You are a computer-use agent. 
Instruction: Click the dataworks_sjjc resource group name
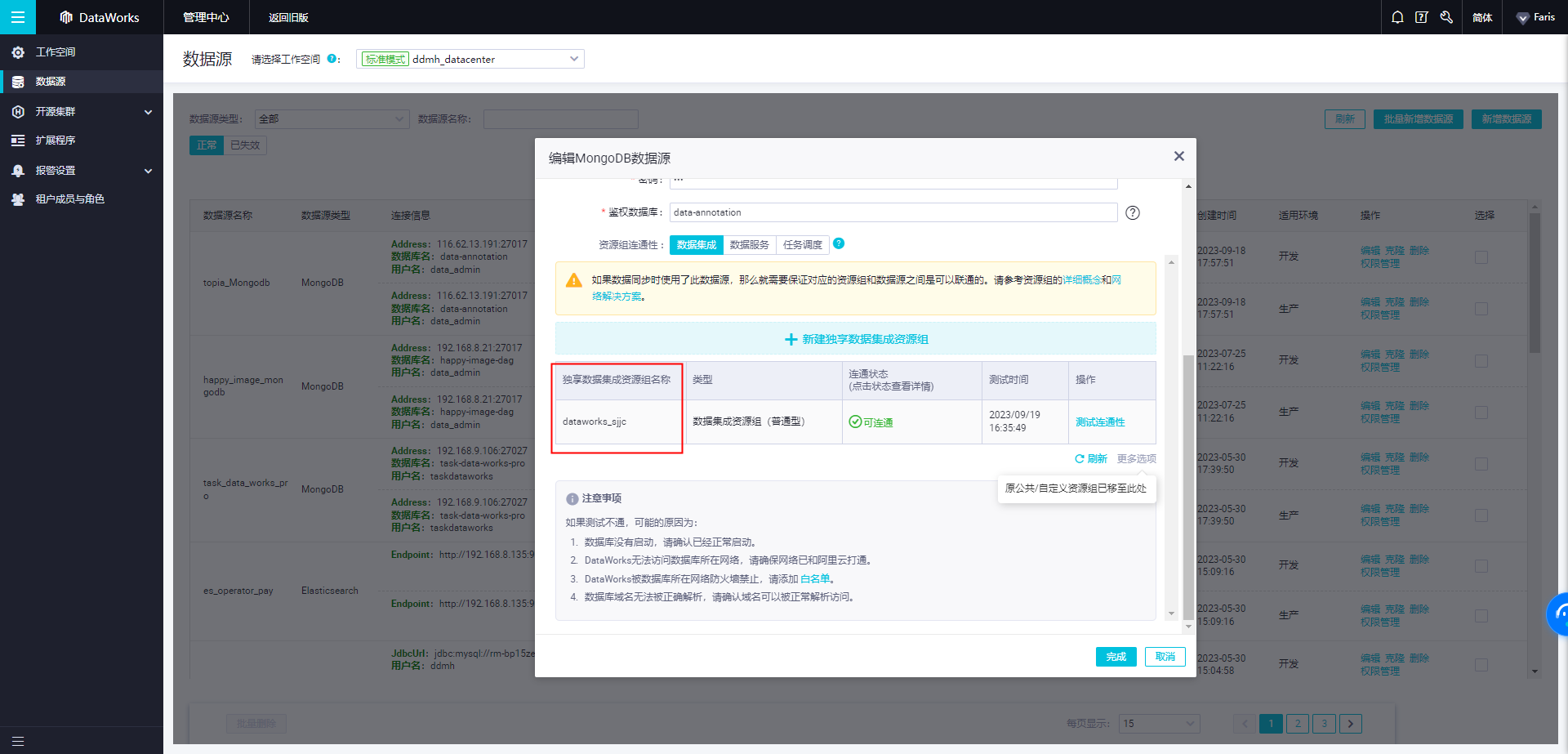click(x=595, y=422)
